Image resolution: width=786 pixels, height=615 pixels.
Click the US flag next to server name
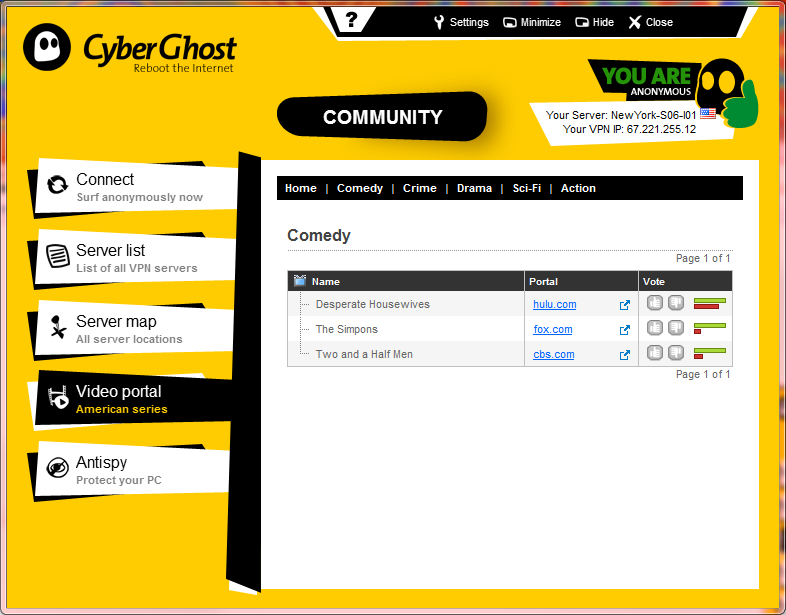point(708,114)
